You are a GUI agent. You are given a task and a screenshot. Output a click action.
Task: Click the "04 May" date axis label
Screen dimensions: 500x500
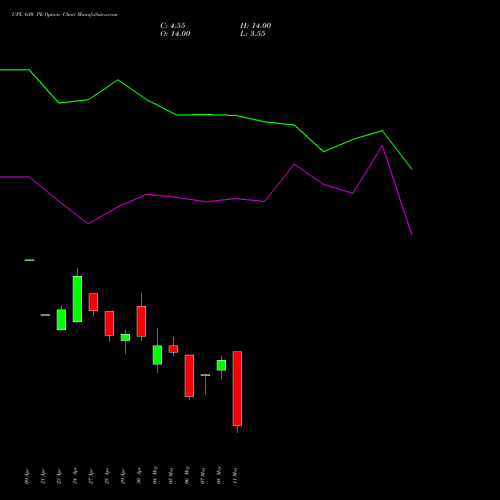click(155, 475)
